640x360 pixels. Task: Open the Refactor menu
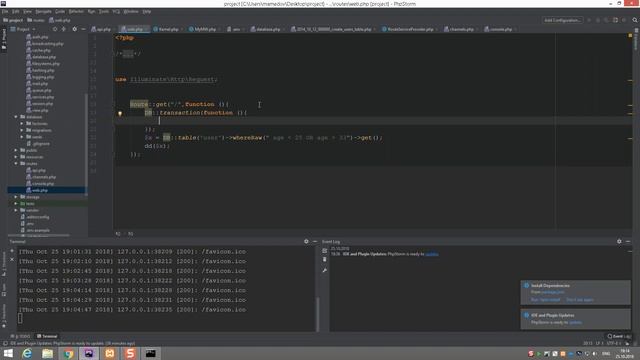click(76, 11)
